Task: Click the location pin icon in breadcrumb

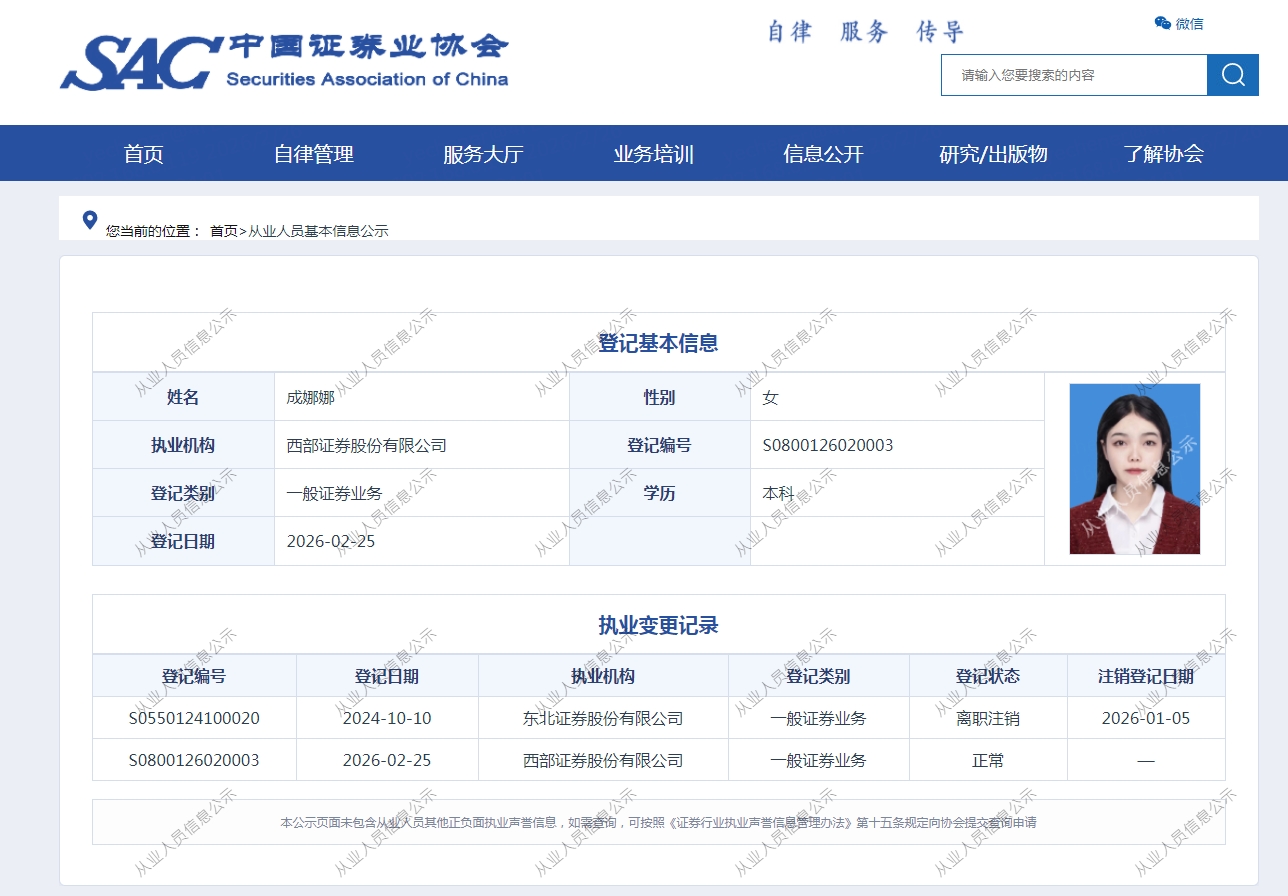Action: click(x=90, y=220)
